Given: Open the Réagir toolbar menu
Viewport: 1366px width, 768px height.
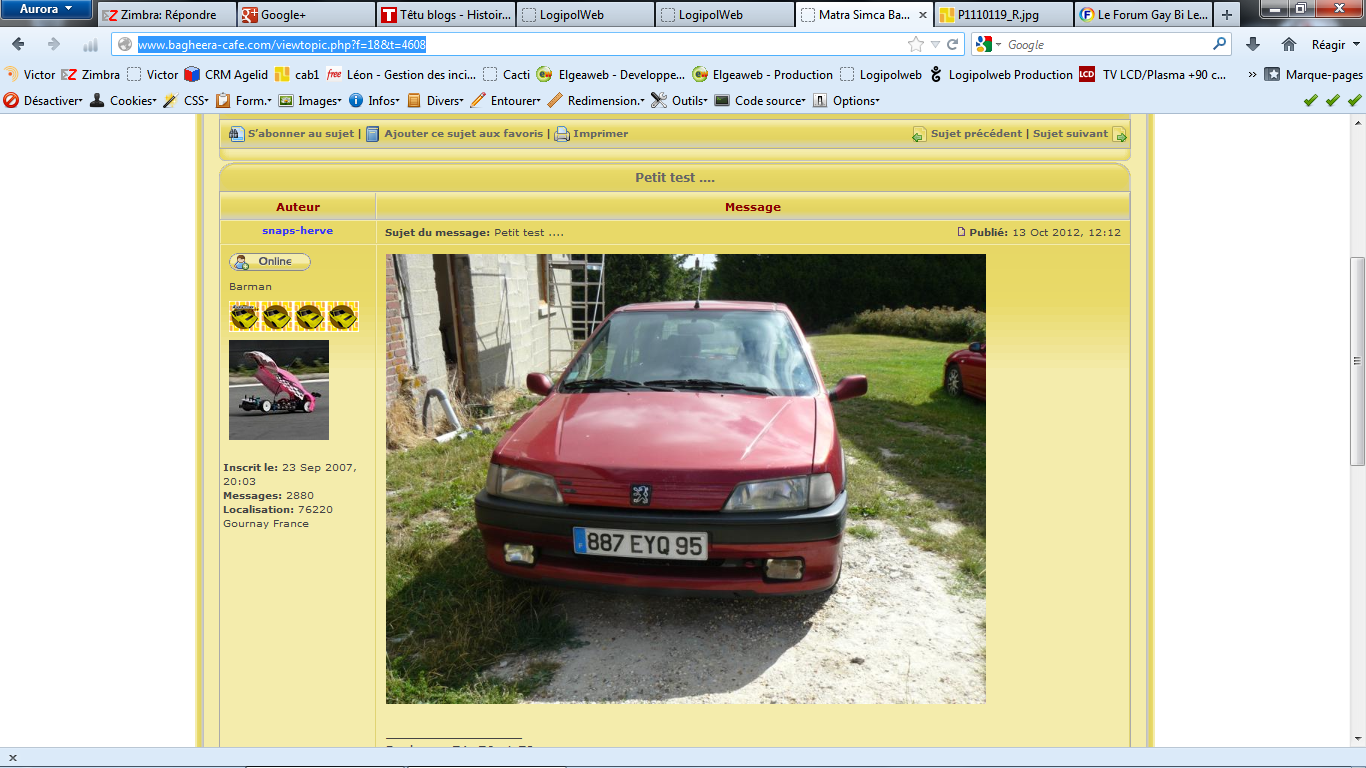Looking at the screenshot, I should click(1336, 44).
